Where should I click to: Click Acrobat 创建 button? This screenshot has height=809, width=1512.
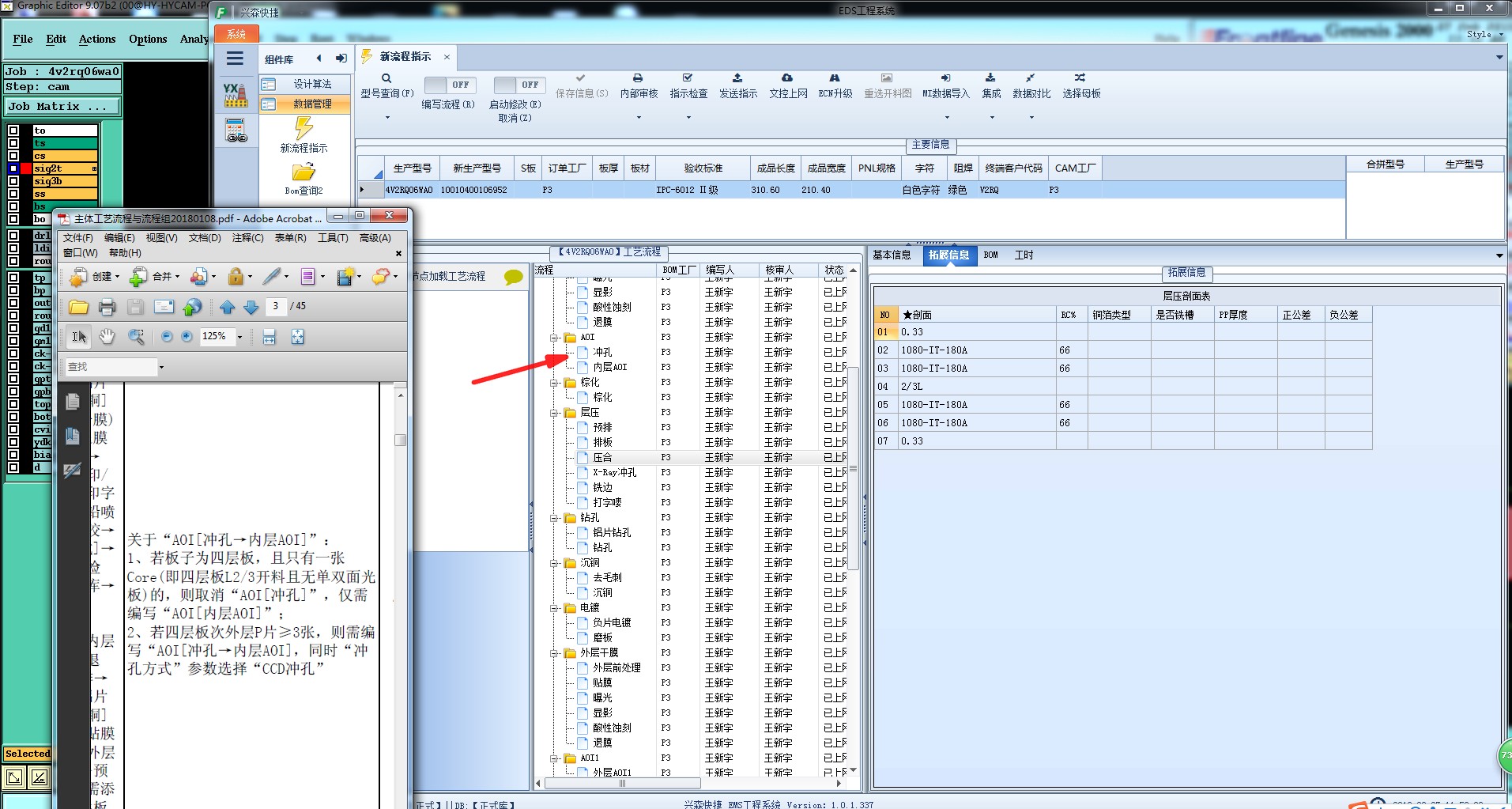94,277
